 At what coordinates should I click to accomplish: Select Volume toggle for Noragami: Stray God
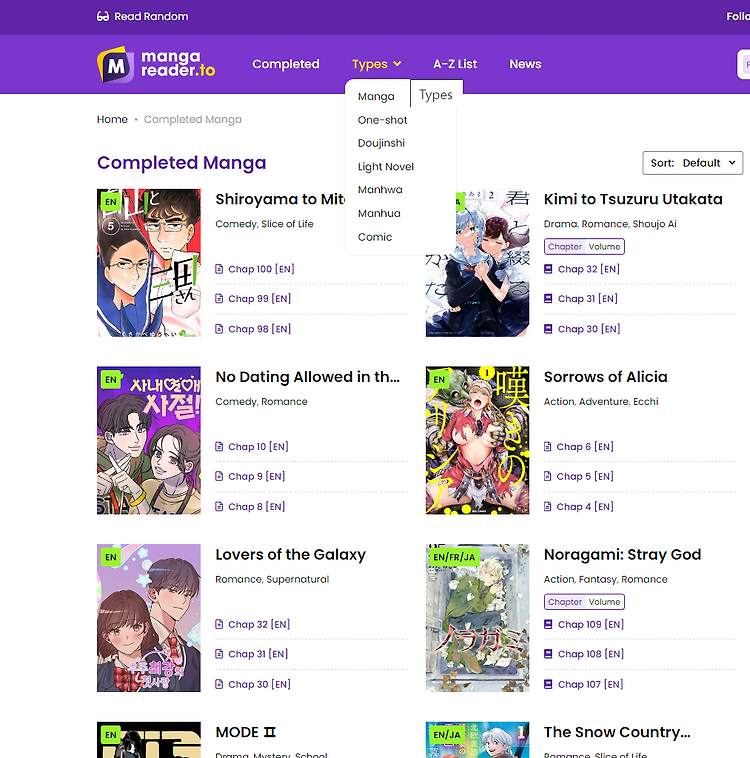(604, 602)
